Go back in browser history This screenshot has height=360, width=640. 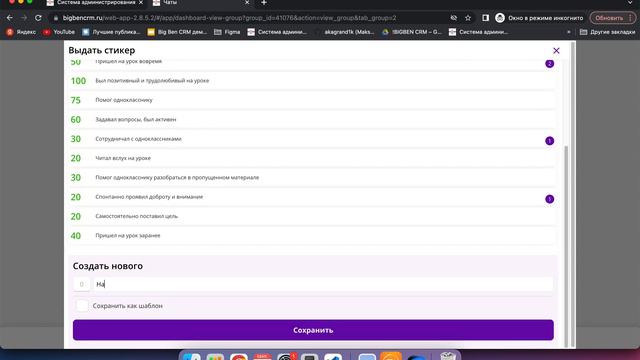(10, 18)
